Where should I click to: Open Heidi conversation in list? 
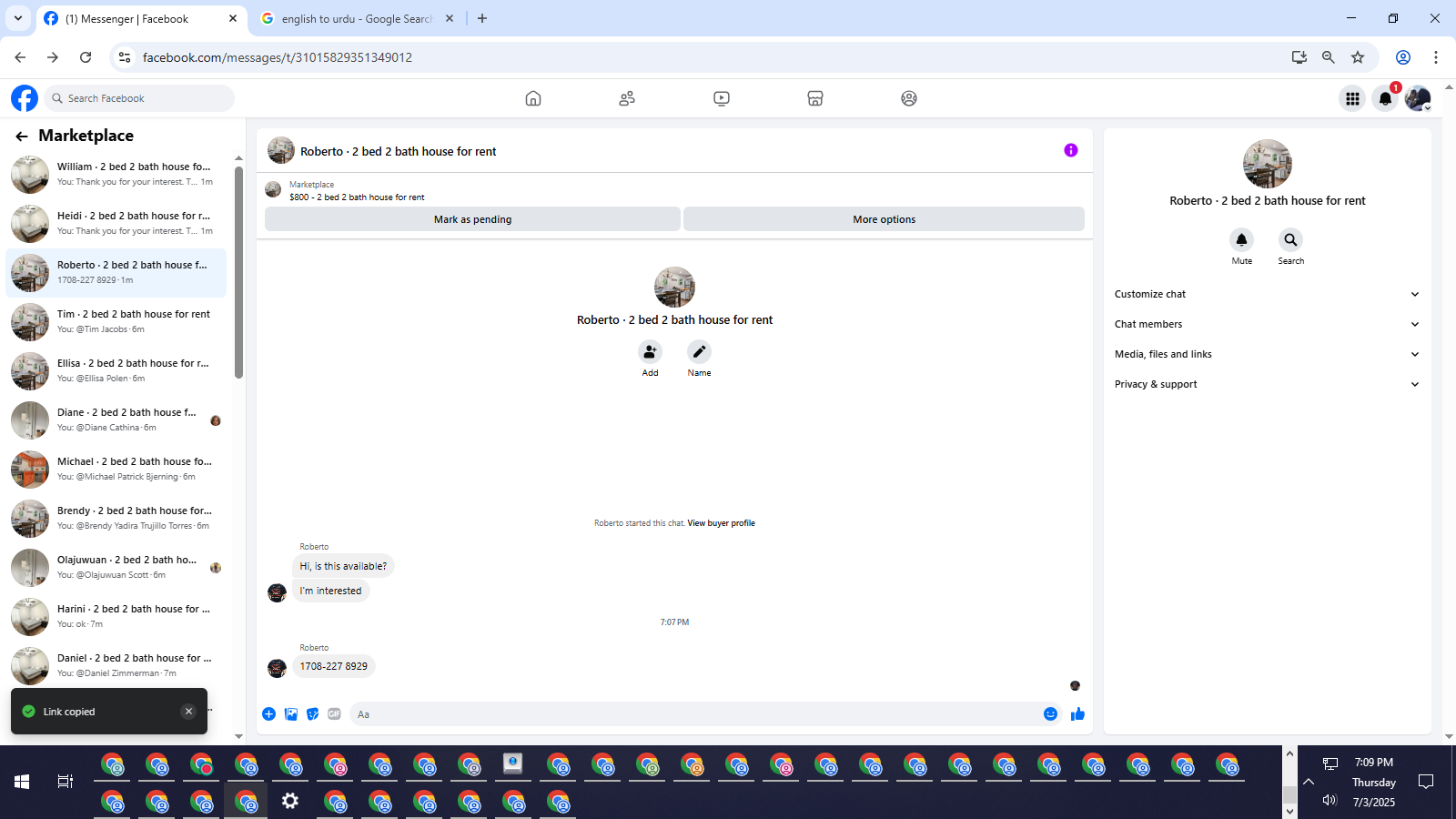[x=116, y=223]
